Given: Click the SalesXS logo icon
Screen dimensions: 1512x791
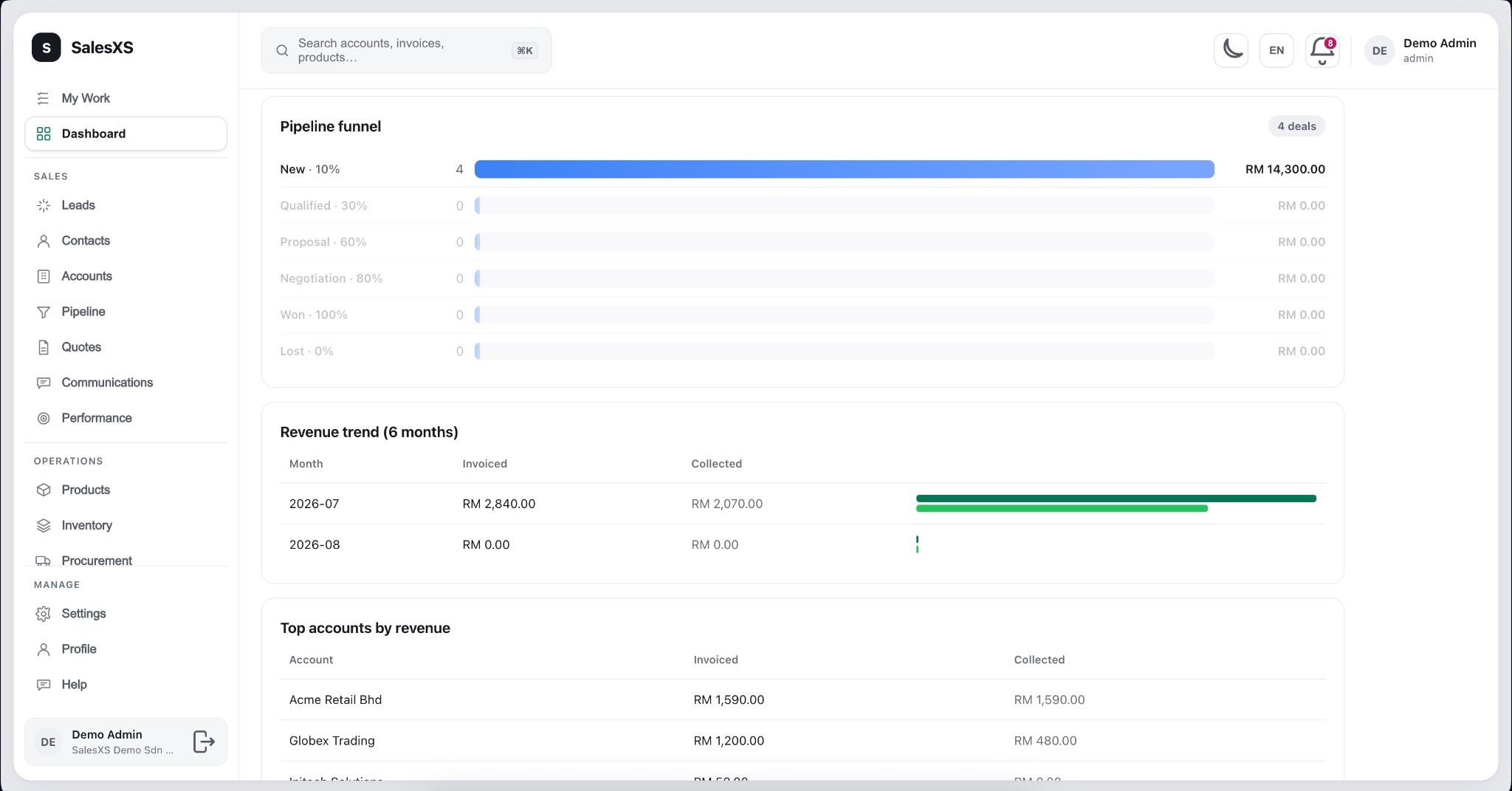Looking at the screenshot, I should (46, 47).
